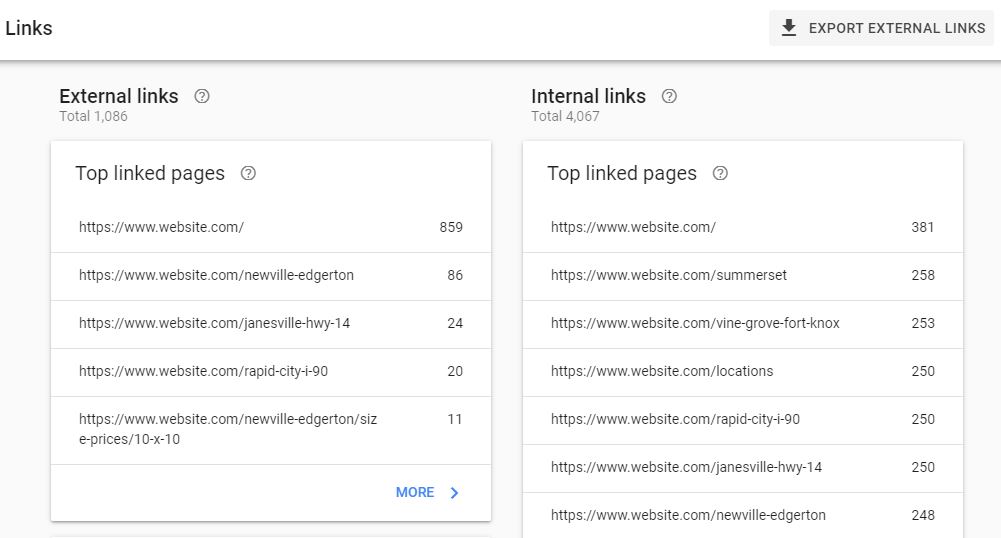
Task: Open newville-edgerton/size-prices/10-x-10 row
Action: click(270, 429)
